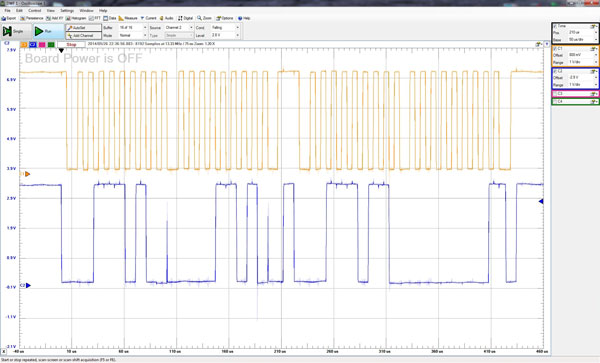Select the green C4 color box
The image size is (600, 363).
[51, 45]
